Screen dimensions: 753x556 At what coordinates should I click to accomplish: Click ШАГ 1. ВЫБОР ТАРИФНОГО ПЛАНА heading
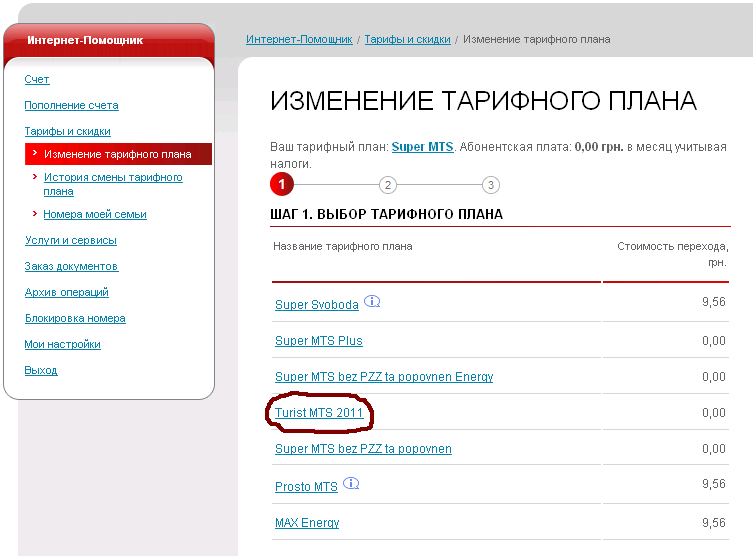387,214
